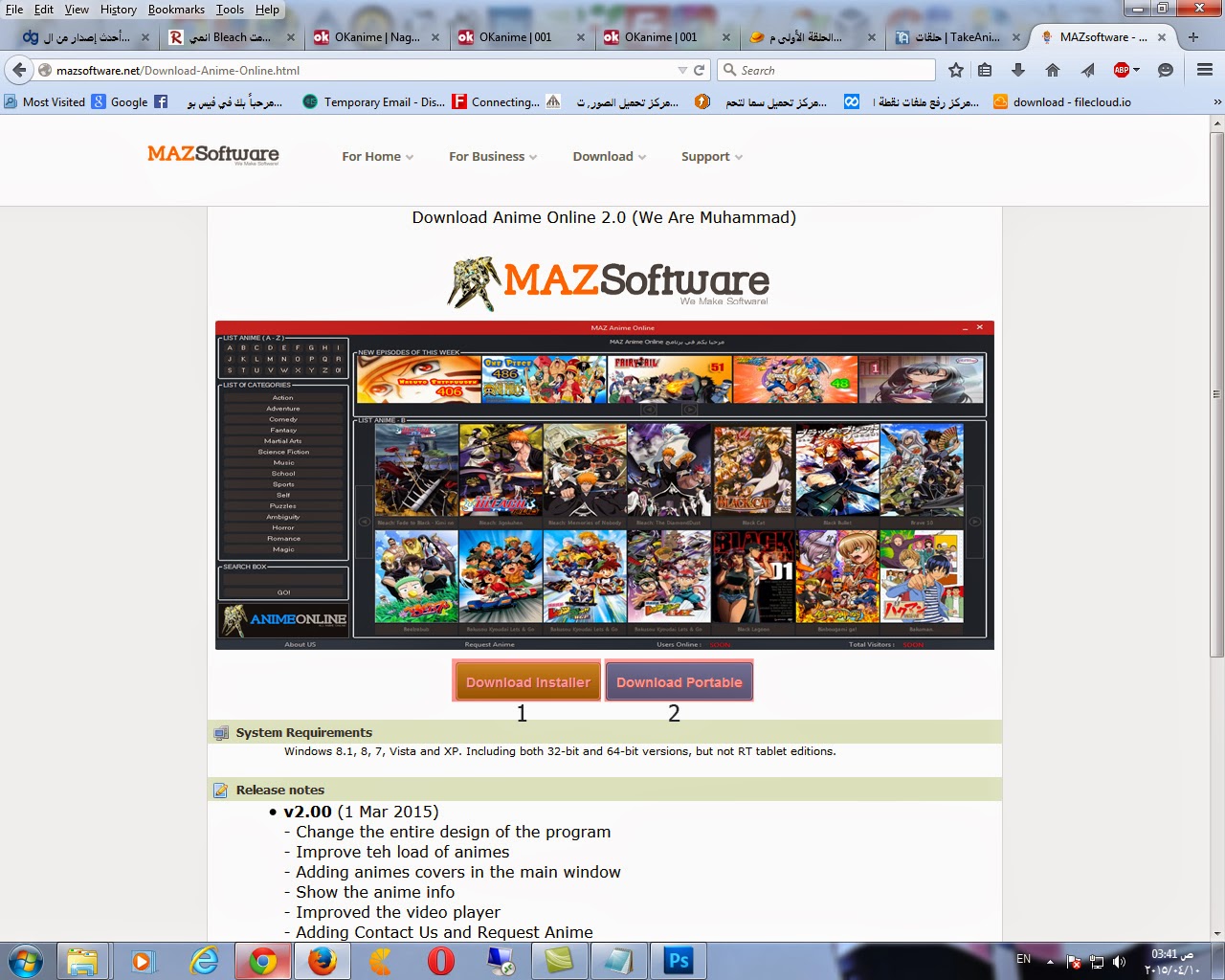The height and width of the screenshot is (980, 1225).
Task: Click the Download Portable button
Action: coord(679,682)
